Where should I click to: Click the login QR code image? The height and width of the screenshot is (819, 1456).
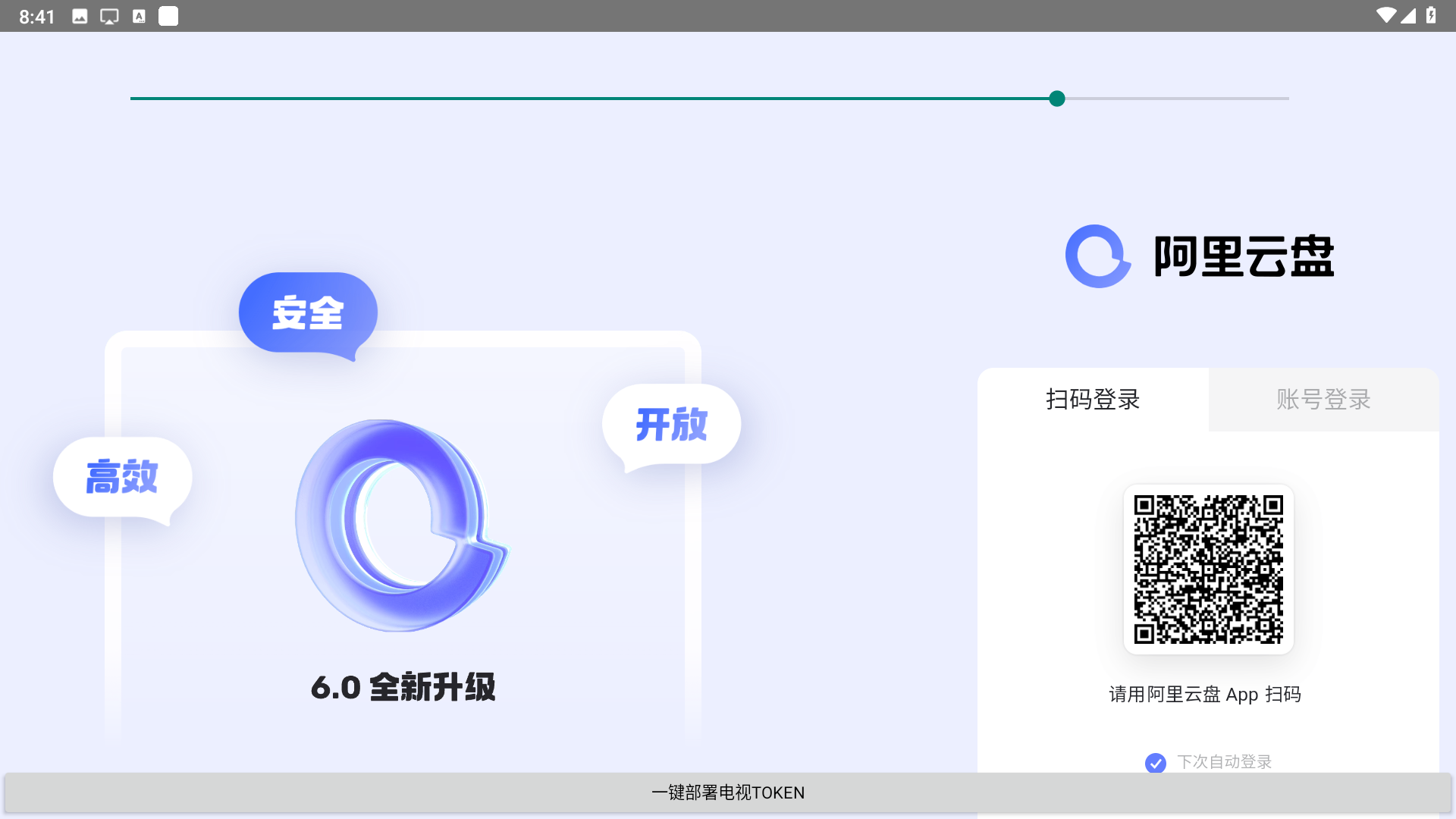[x=1208, y=570]
